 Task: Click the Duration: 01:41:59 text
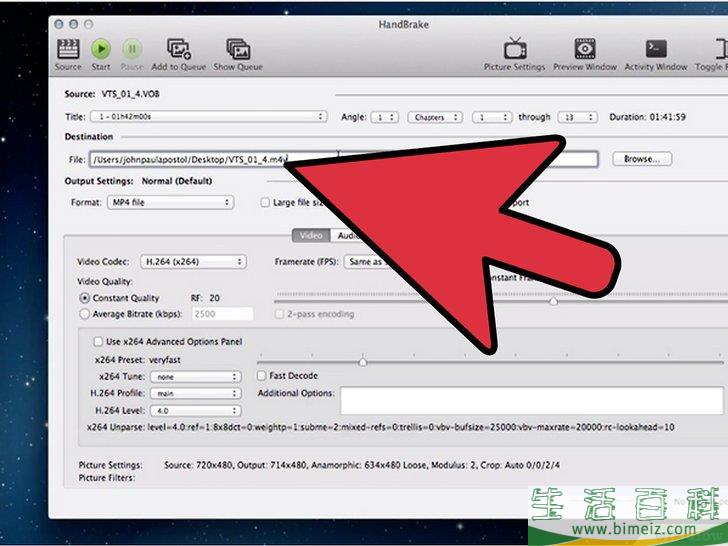pyautogui.click(x=647, y=117)
